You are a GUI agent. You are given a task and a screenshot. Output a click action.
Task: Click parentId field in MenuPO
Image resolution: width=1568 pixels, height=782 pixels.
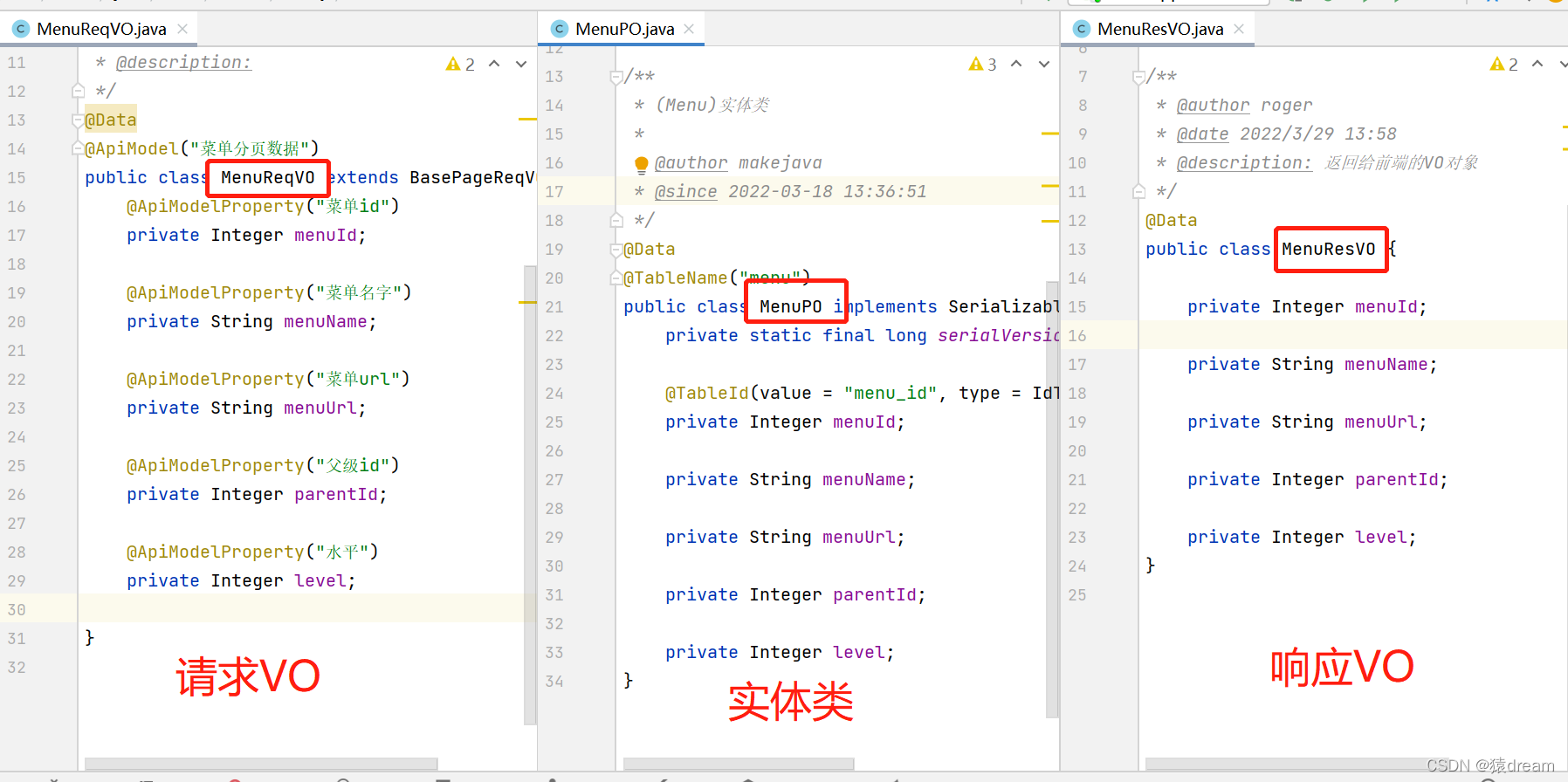[x=874, y=595]
